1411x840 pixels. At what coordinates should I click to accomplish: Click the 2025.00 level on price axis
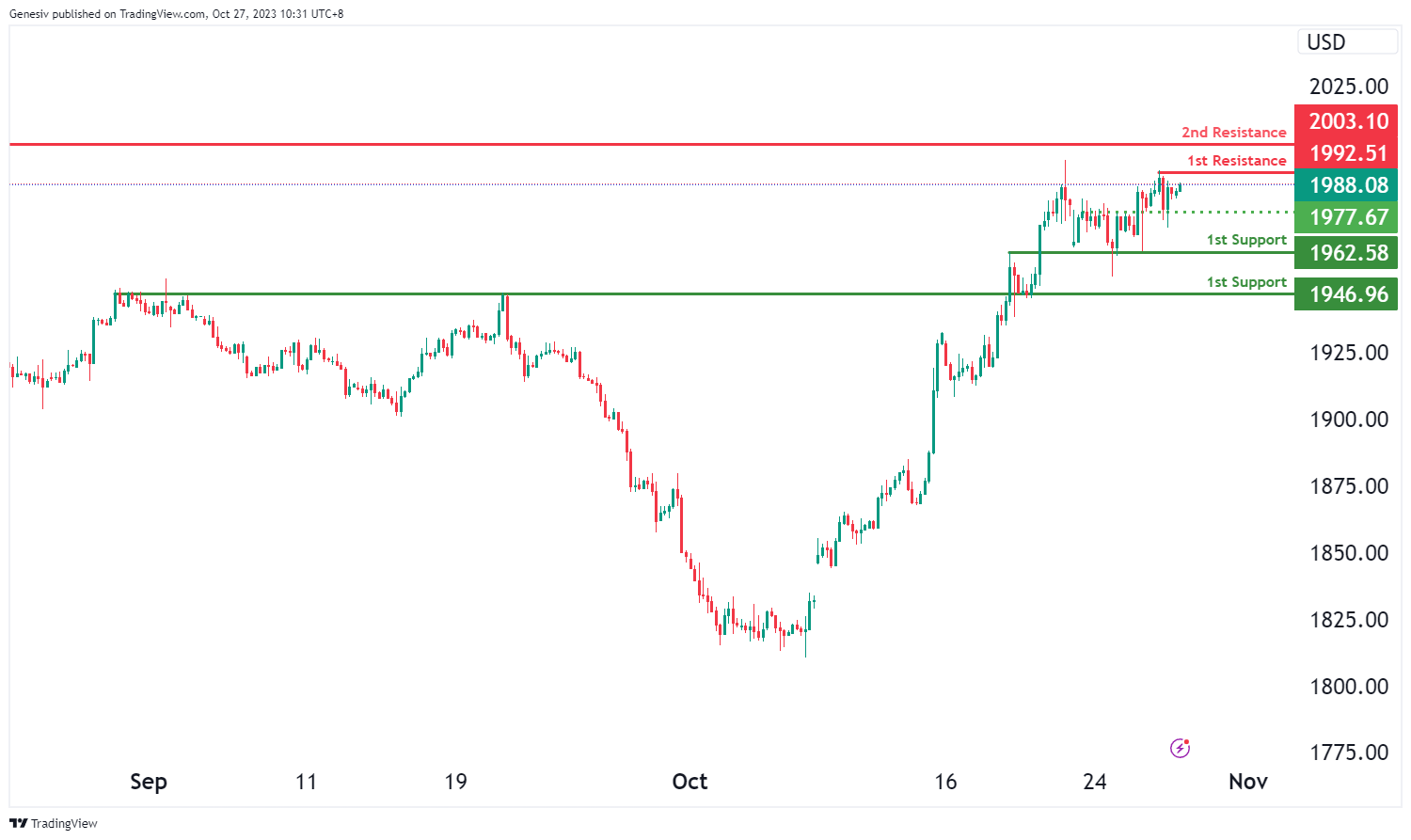(1349, 87)
